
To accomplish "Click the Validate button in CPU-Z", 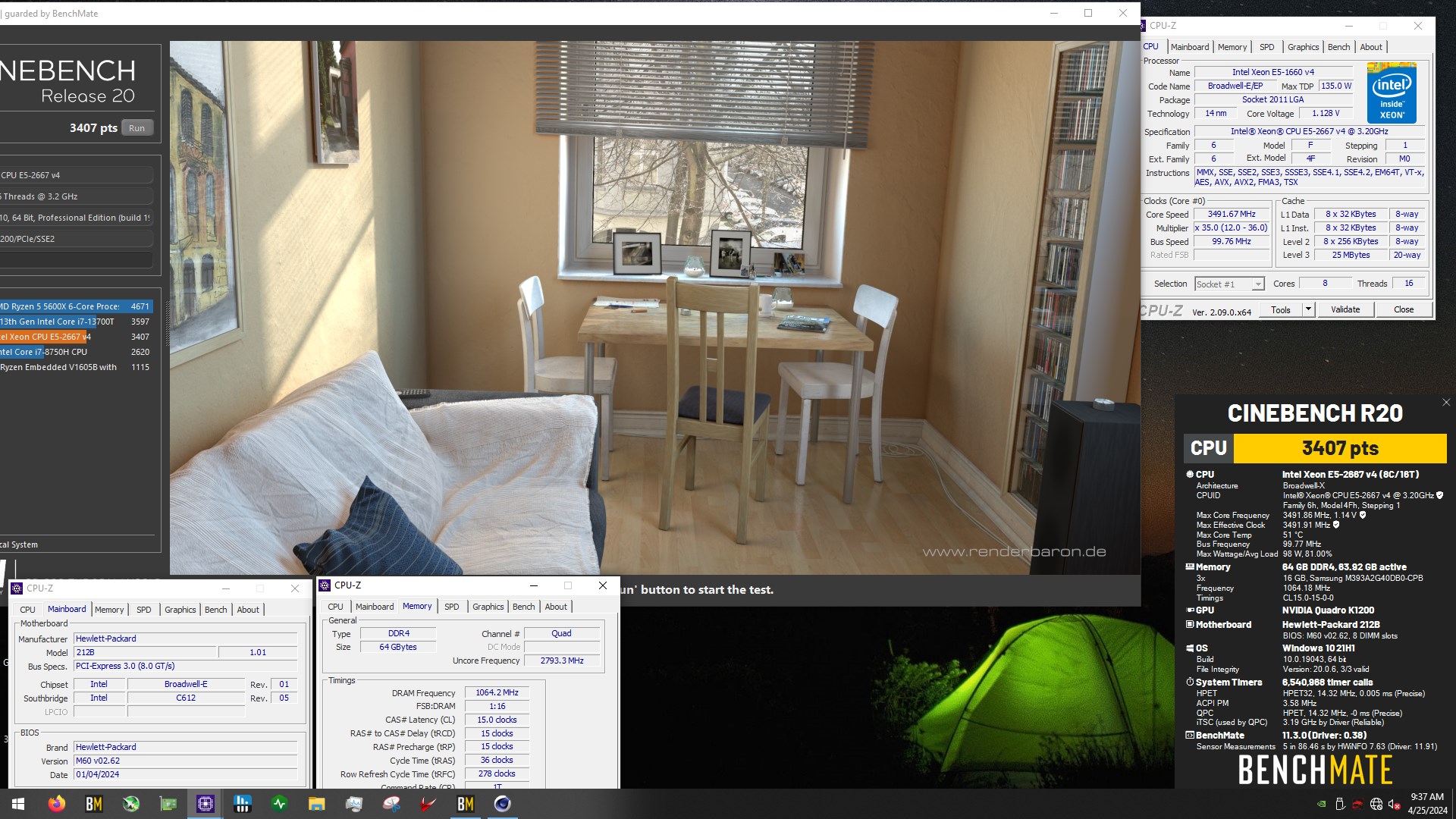I will click(x=1345, y=309).
